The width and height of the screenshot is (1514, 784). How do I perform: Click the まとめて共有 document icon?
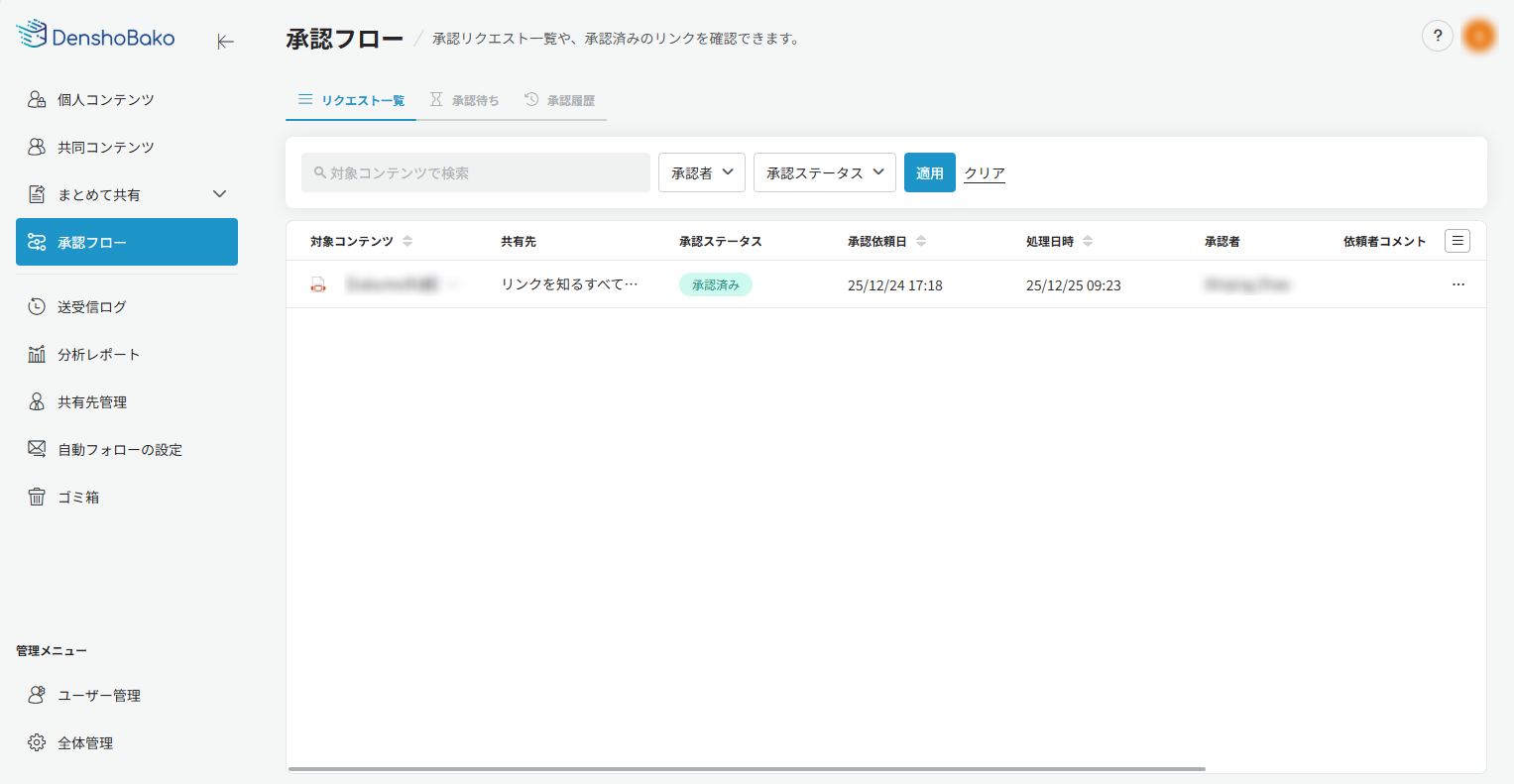point(37,194)
